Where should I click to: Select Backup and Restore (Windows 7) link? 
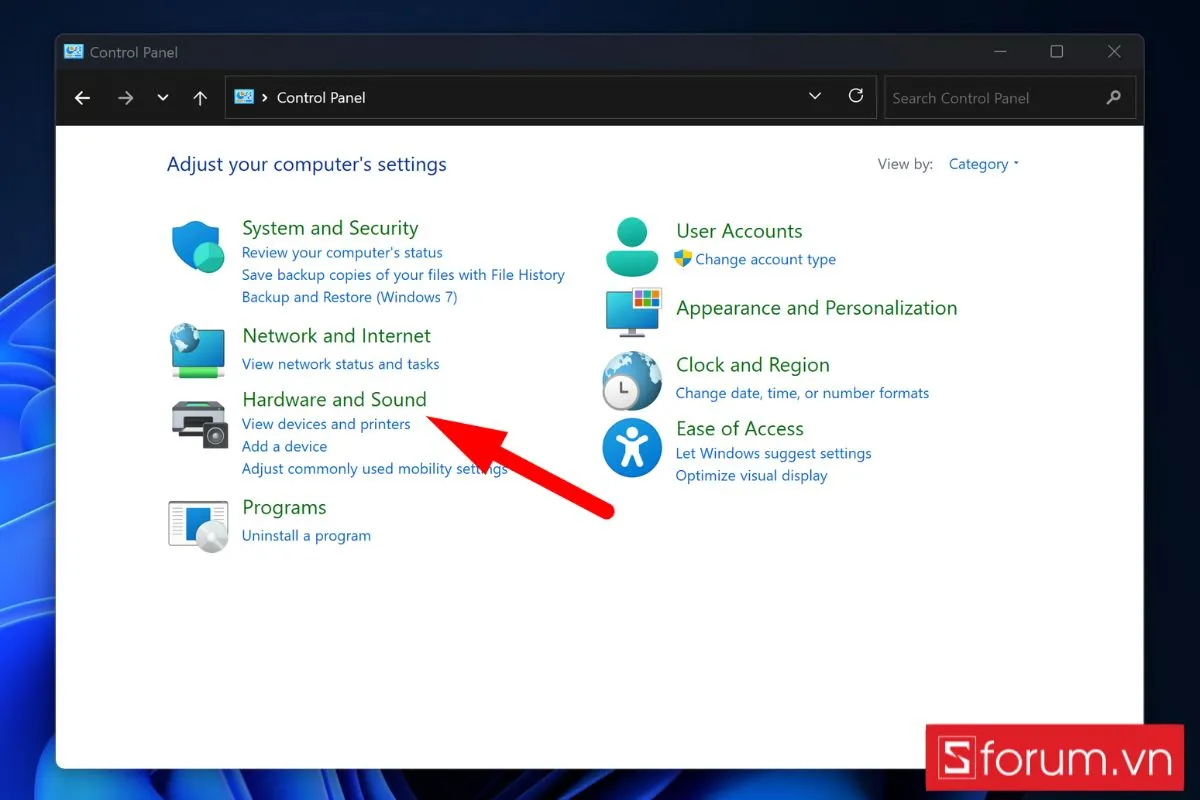coord(349,297)
